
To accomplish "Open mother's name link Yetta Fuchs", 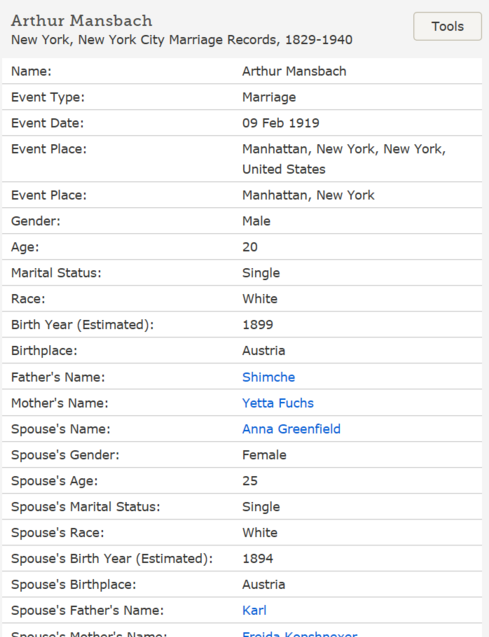I will click(x=278, y=403).
